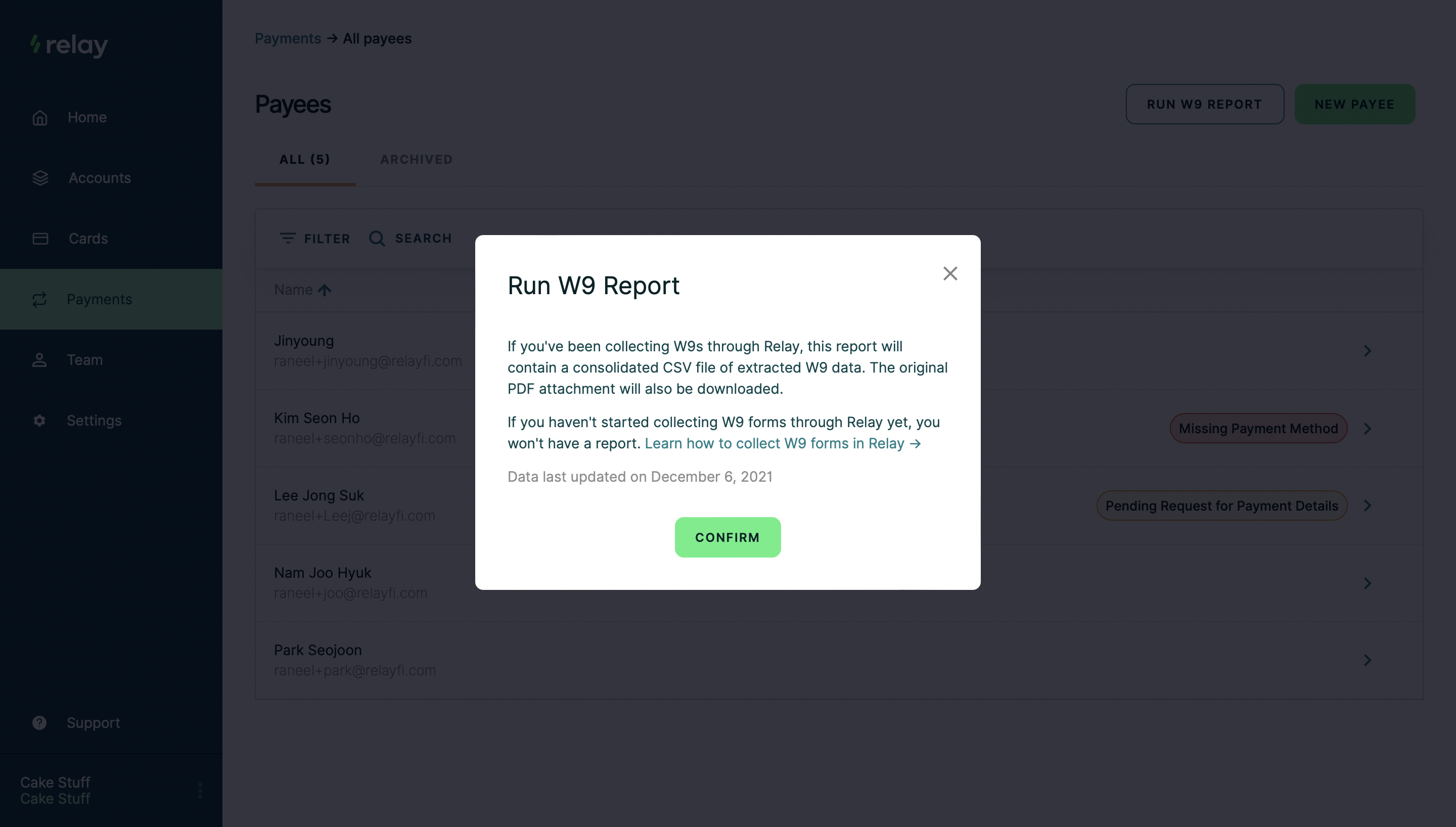
Task: Click the Relay logo
Action: 68,46
